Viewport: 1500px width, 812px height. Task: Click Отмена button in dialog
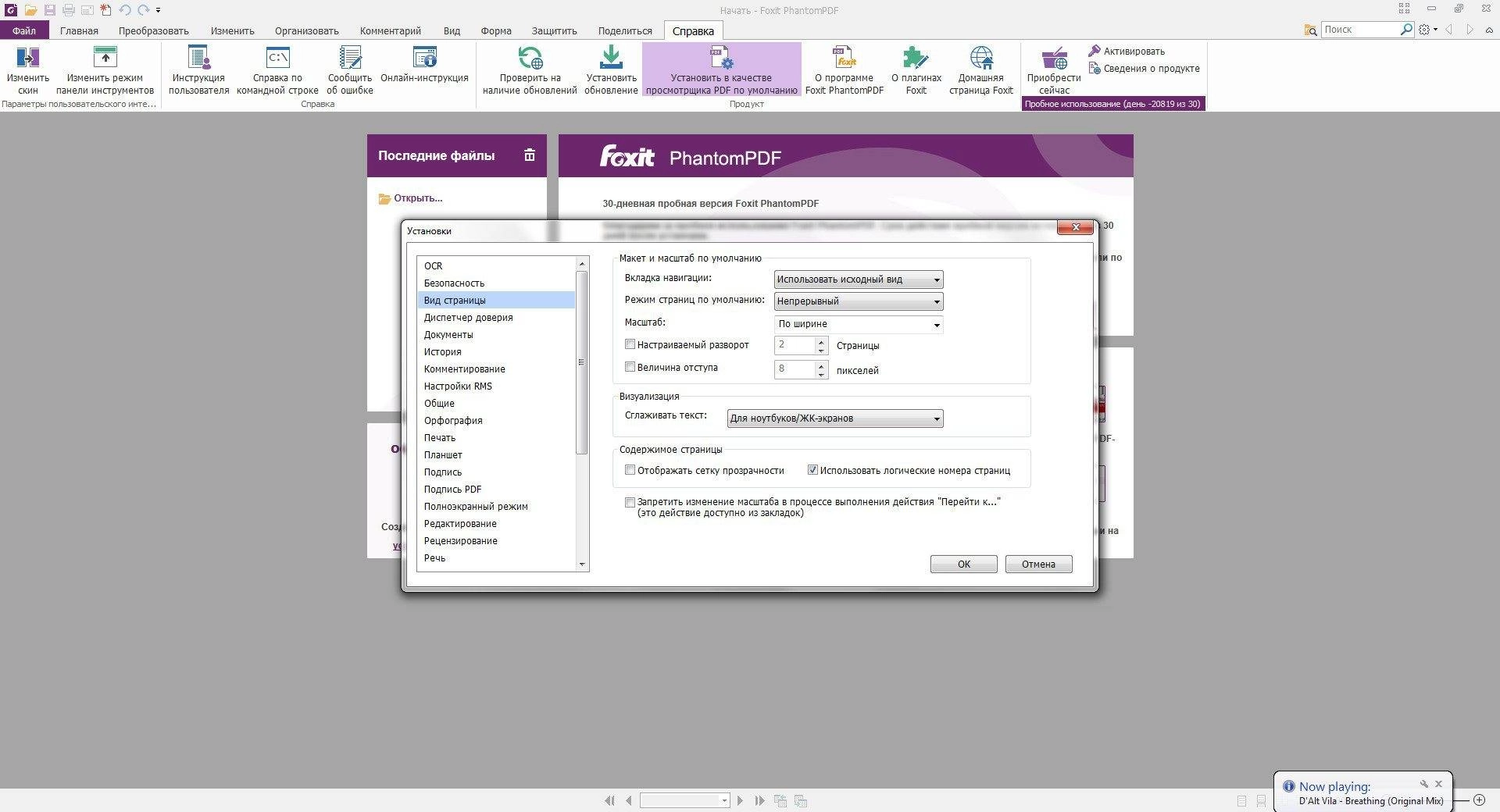click(1038, 564)
